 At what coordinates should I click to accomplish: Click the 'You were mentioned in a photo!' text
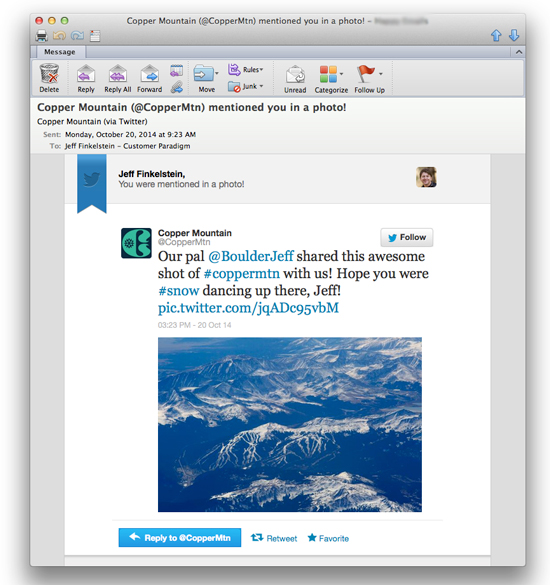point(181,184)
